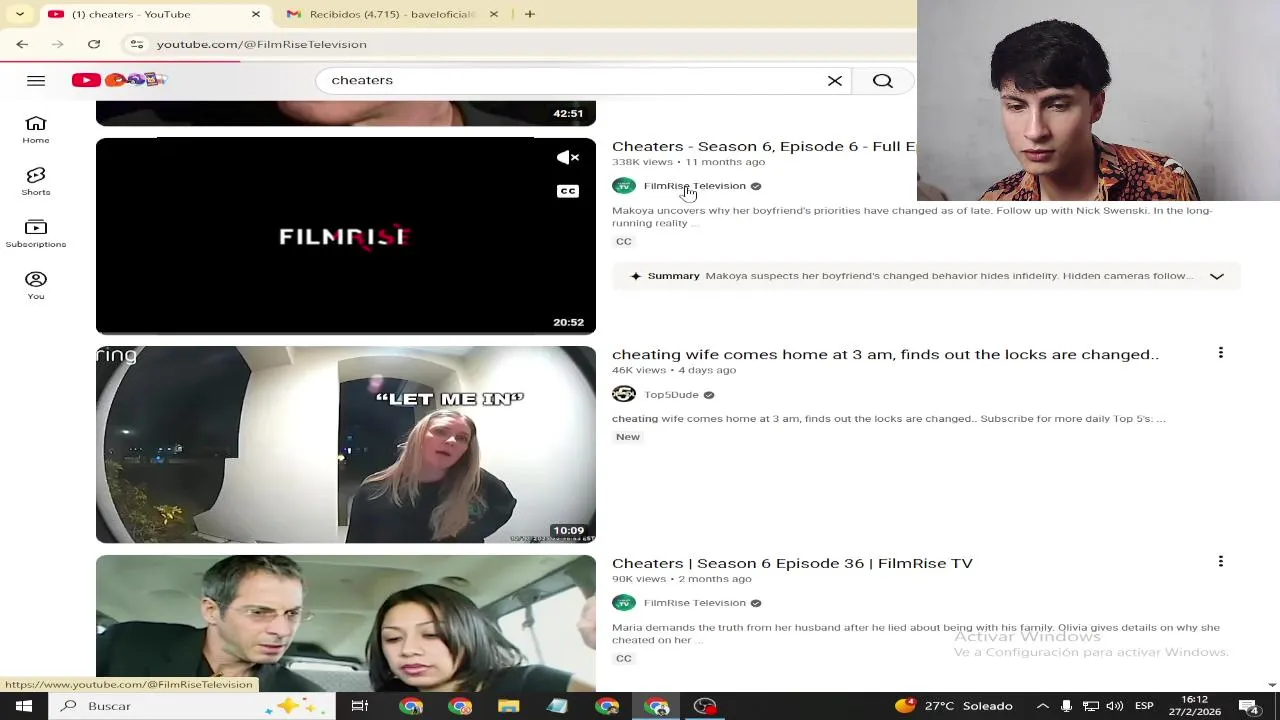The height and width of the screenshot is (720, 1280).
Task: Open the Windows Start menu
Action: (24, 706)
